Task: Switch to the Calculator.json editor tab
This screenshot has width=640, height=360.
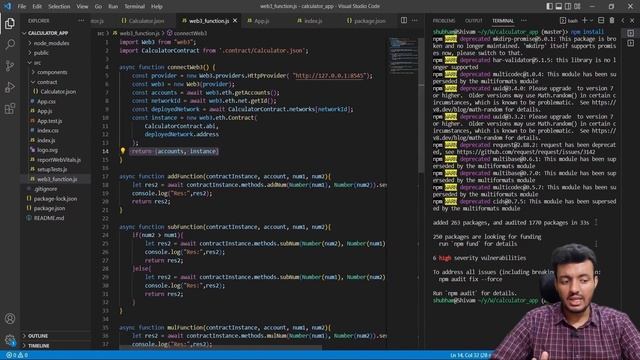Action: 142,20
